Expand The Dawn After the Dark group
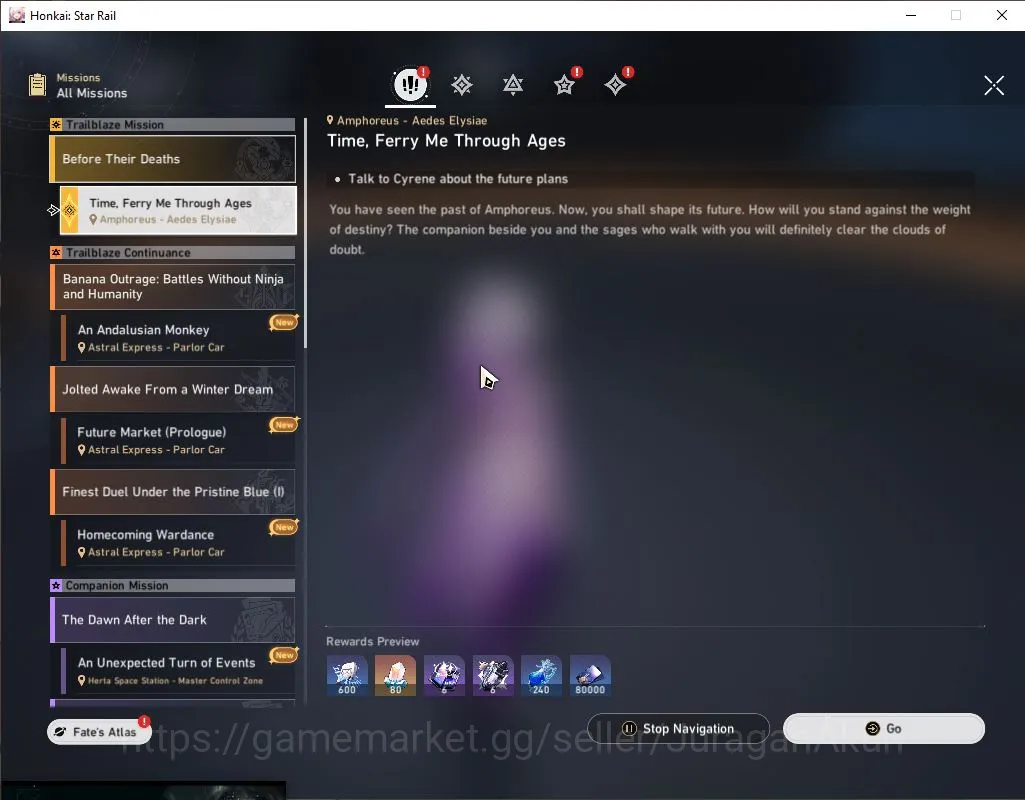Image resolution: width=1025 pixels, height=800 pixels. click(173, 620)
